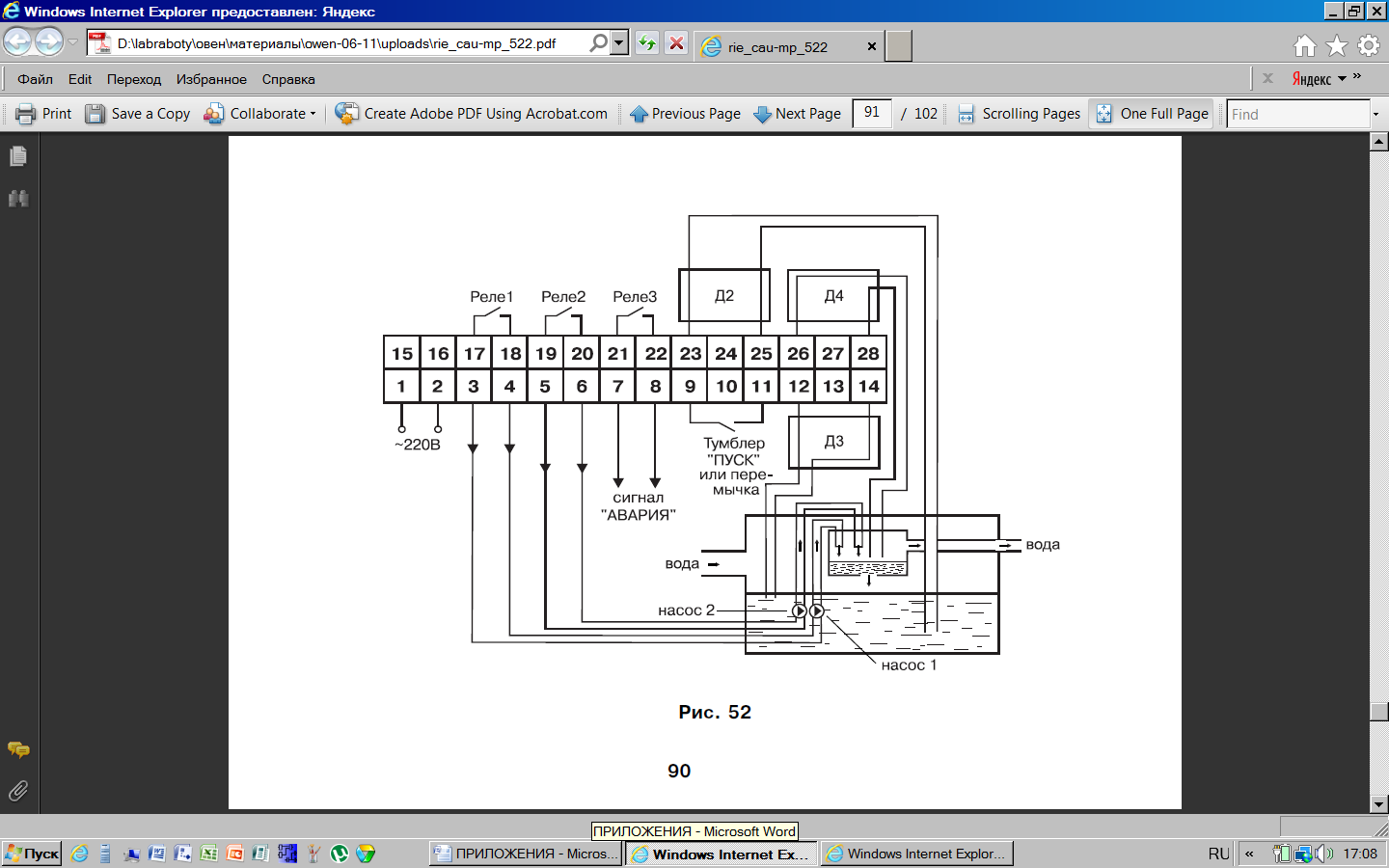Open the Edit menu
The image size is (1389, 868).
click(80, 79)
